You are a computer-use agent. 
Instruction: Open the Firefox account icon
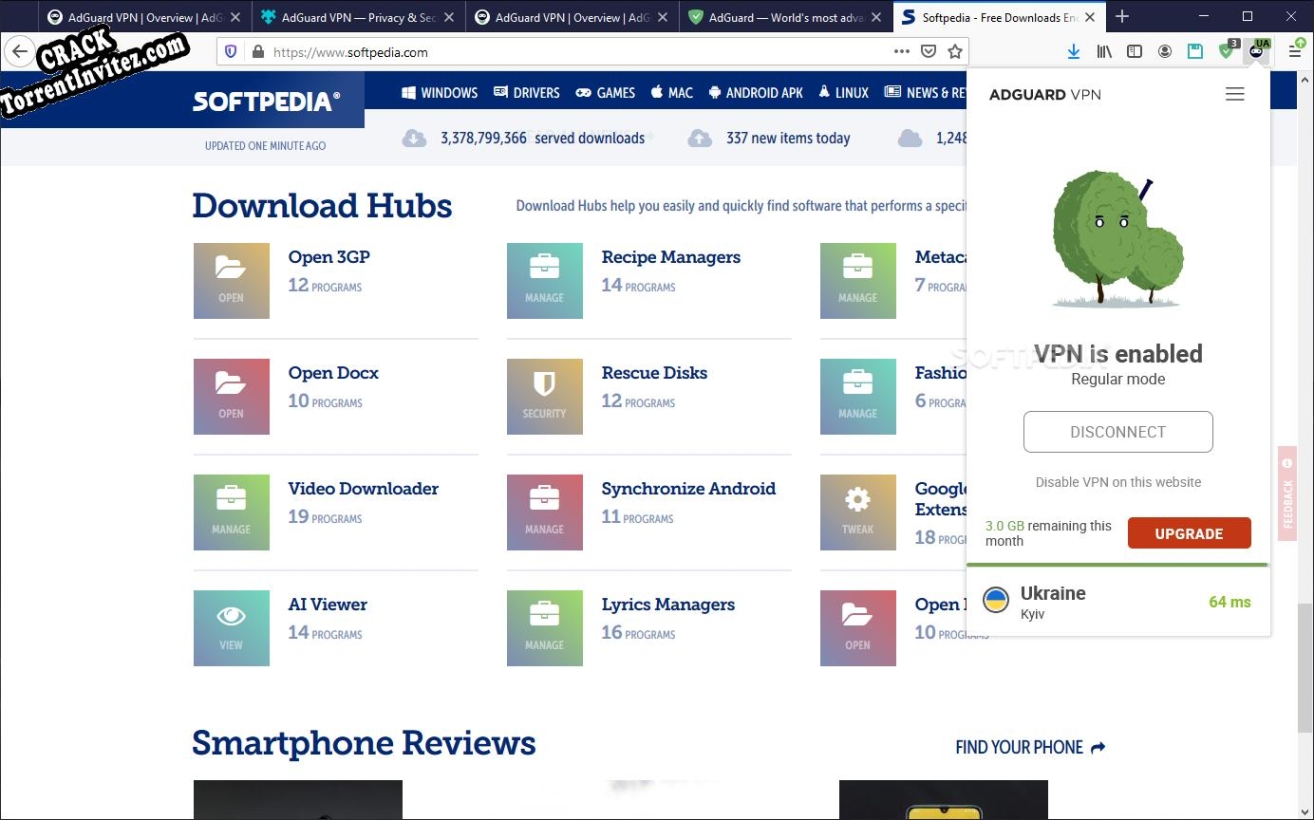1164,51
